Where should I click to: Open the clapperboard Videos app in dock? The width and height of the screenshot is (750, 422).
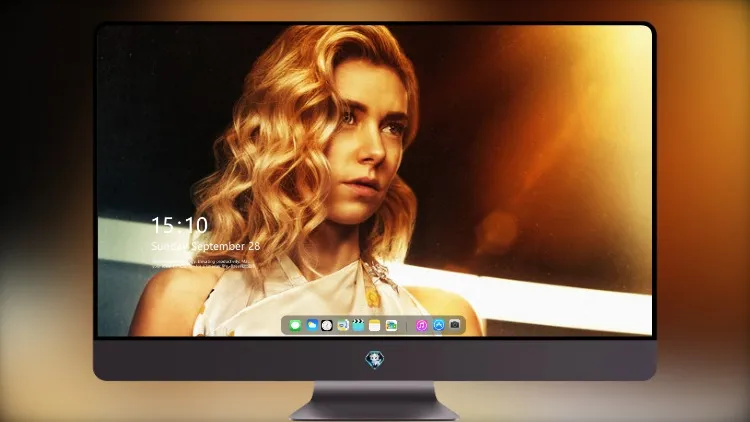coord(359,325)
